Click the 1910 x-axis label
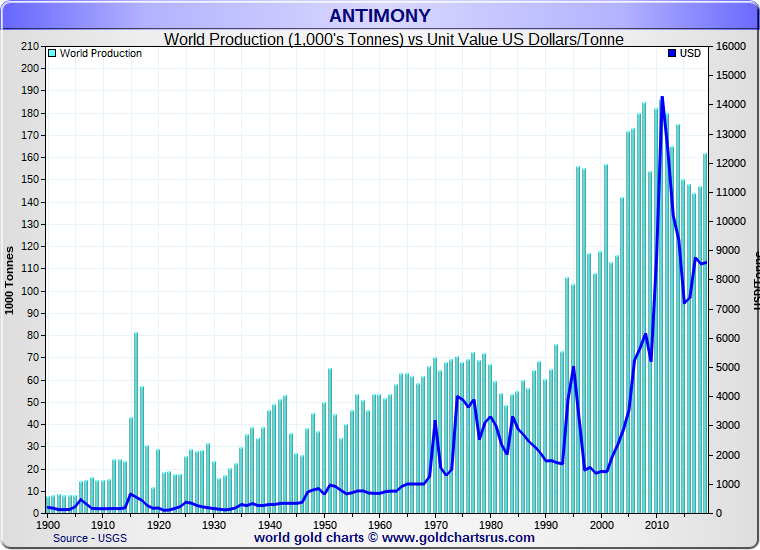The width and height of the screenshot is (760, 550). point(103,525)
